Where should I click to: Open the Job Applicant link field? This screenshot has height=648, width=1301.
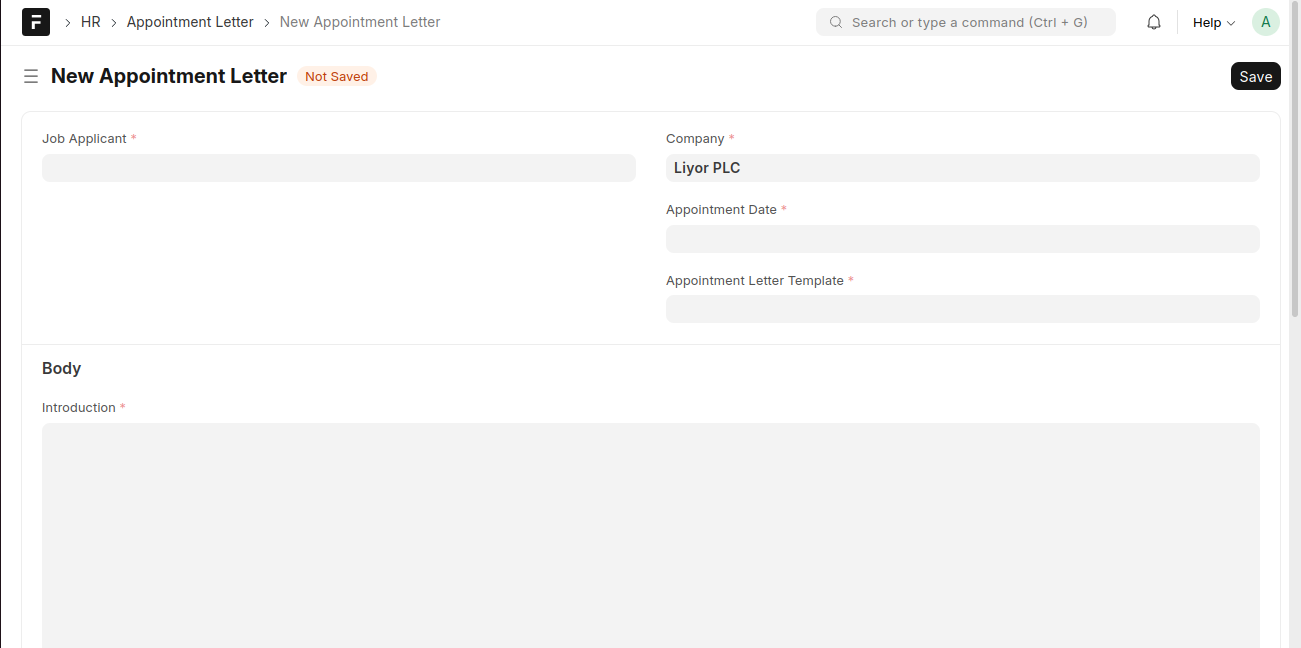[x=338, y=168]
